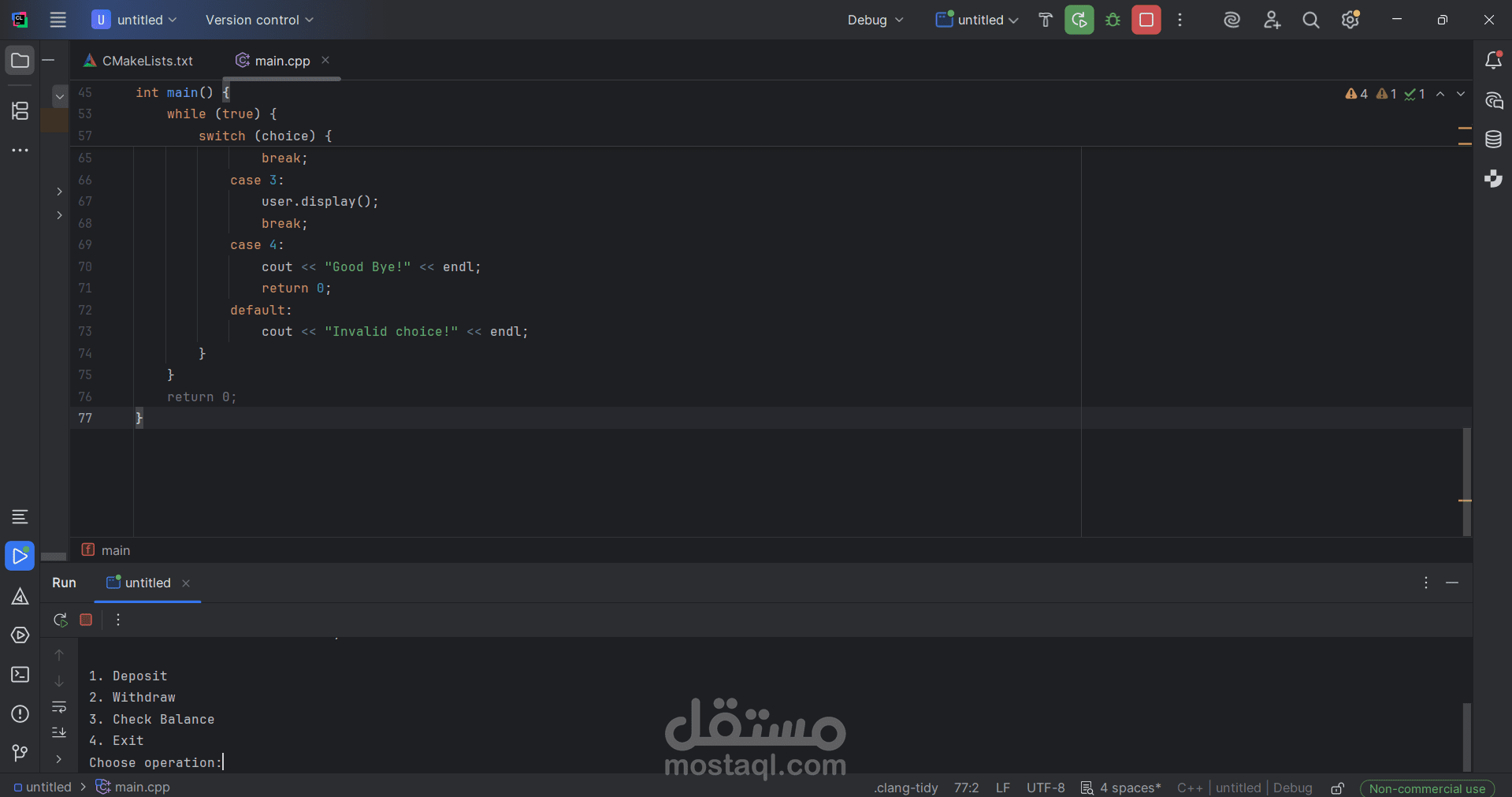Close the main.cpp tab
1512x797 pixels.
[325, 60]
